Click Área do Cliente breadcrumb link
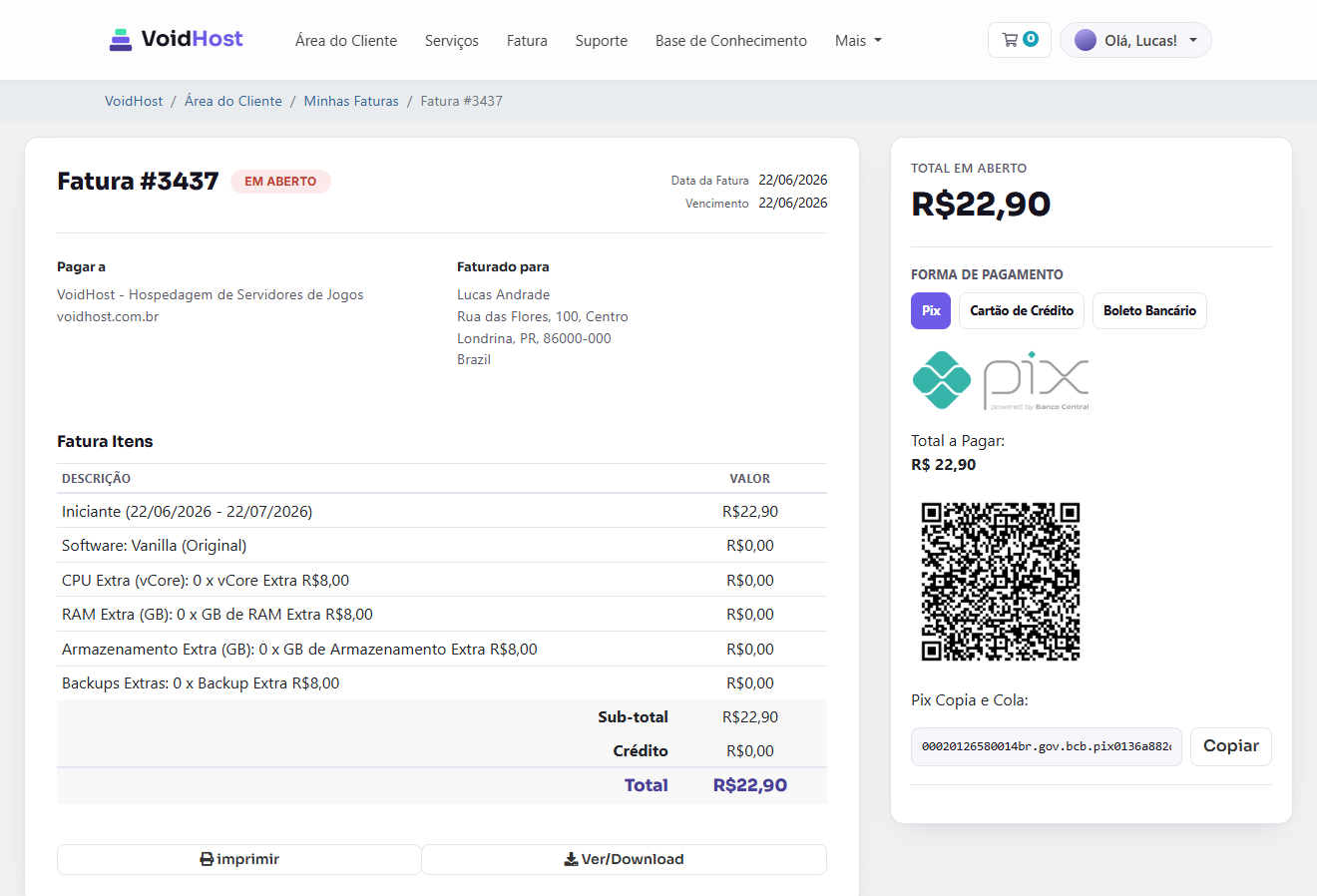This screenshot has height=896, width=1317. coord(233,101)
